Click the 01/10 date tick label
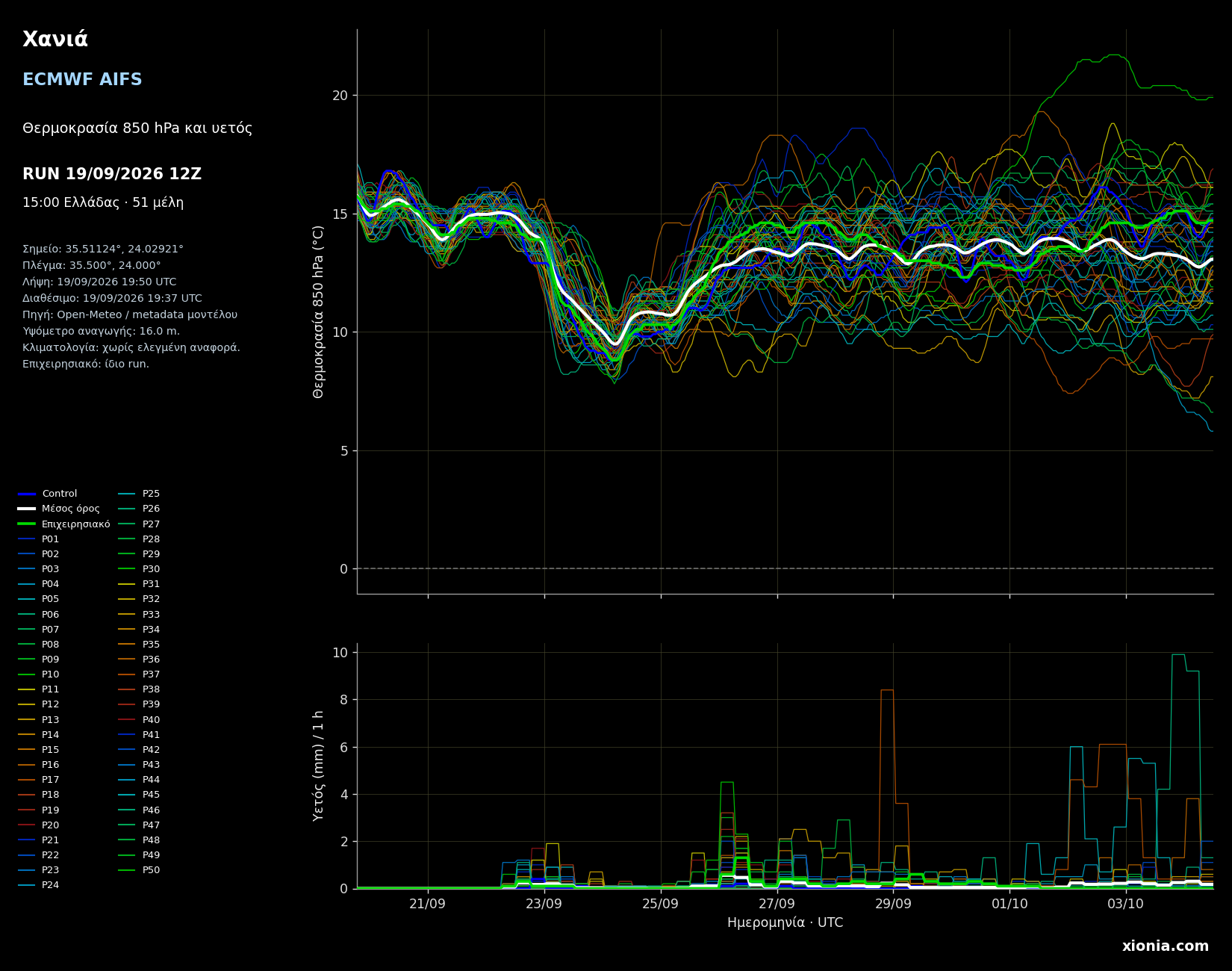This screenshot has width=1232, height=971. click(x=1009, y=903)
